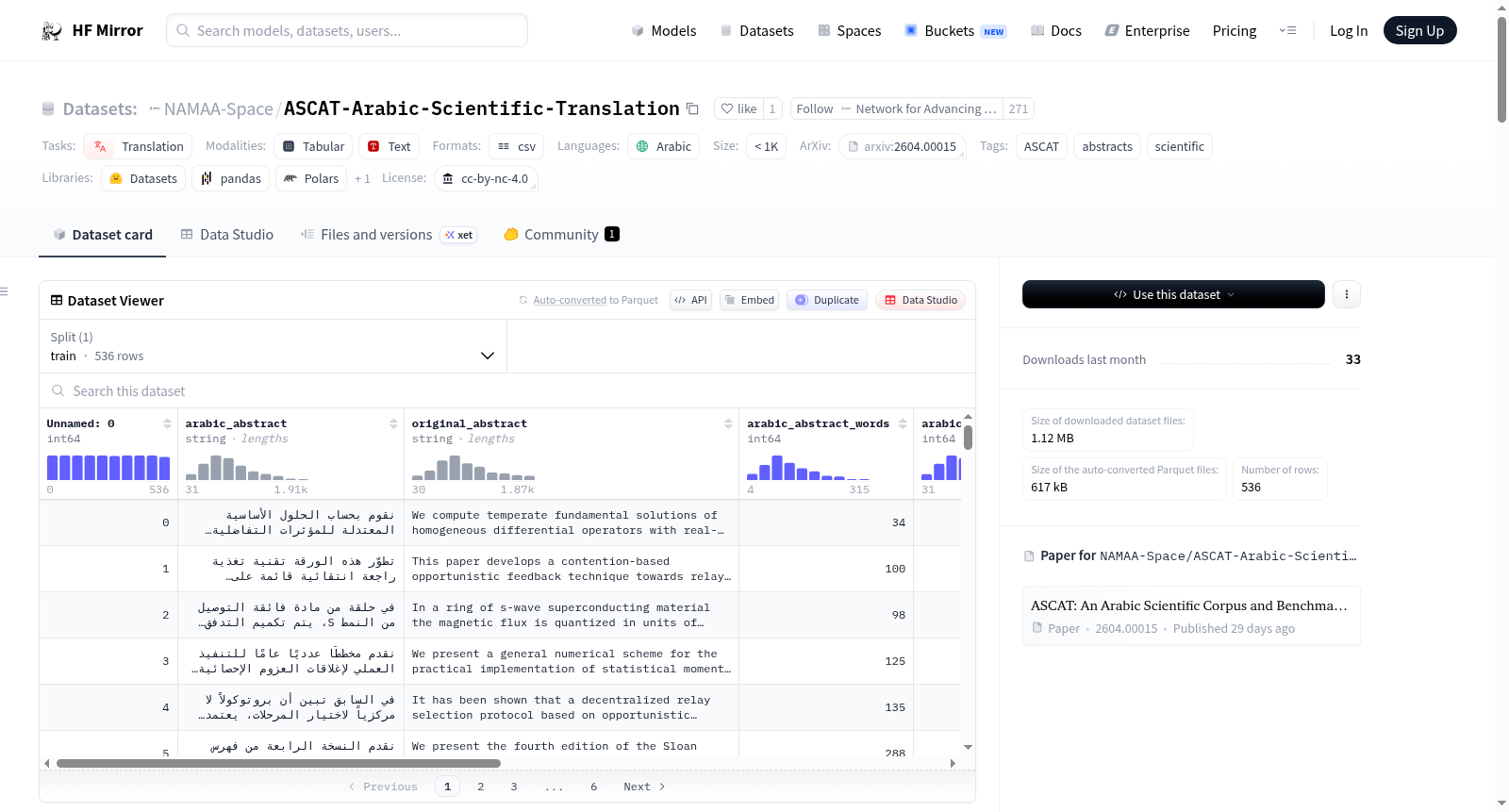Open the Community tab

(x=561, y=235)
